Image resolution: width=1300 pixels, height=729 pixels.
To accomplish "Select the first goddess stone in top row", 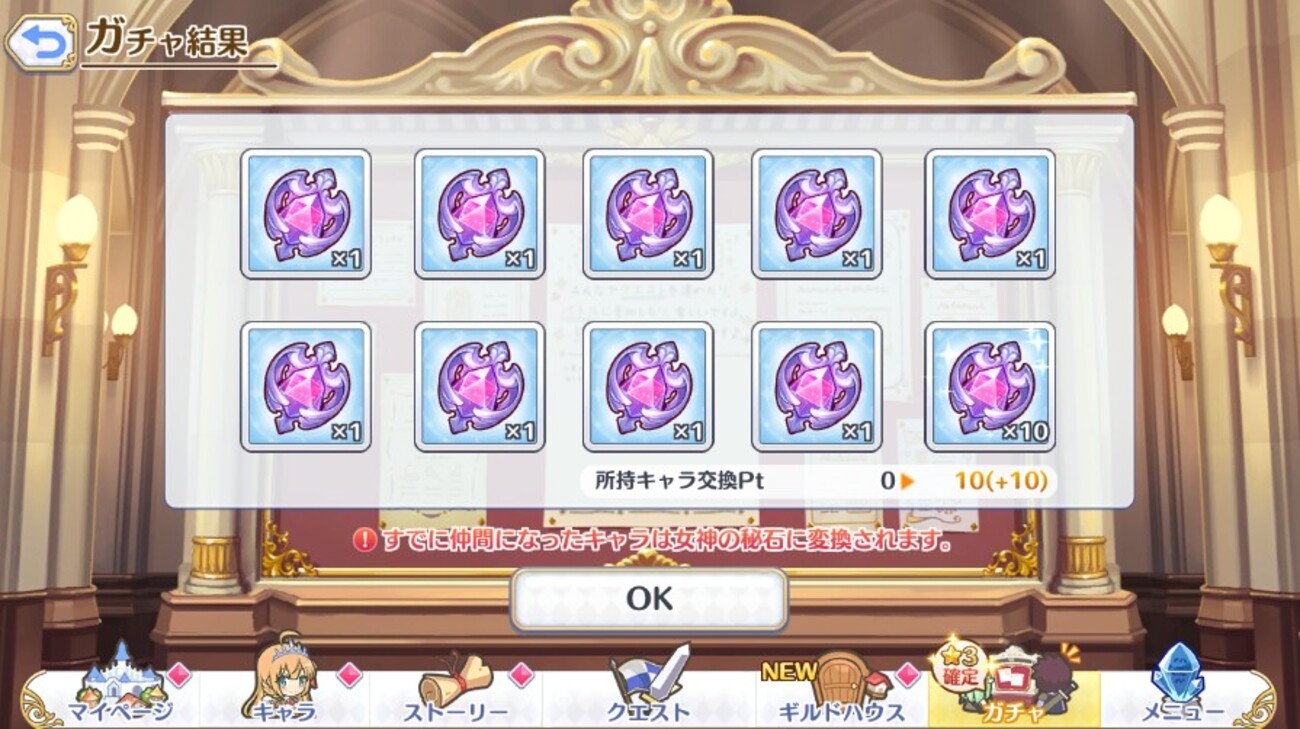I will click(x=306, y=214).
